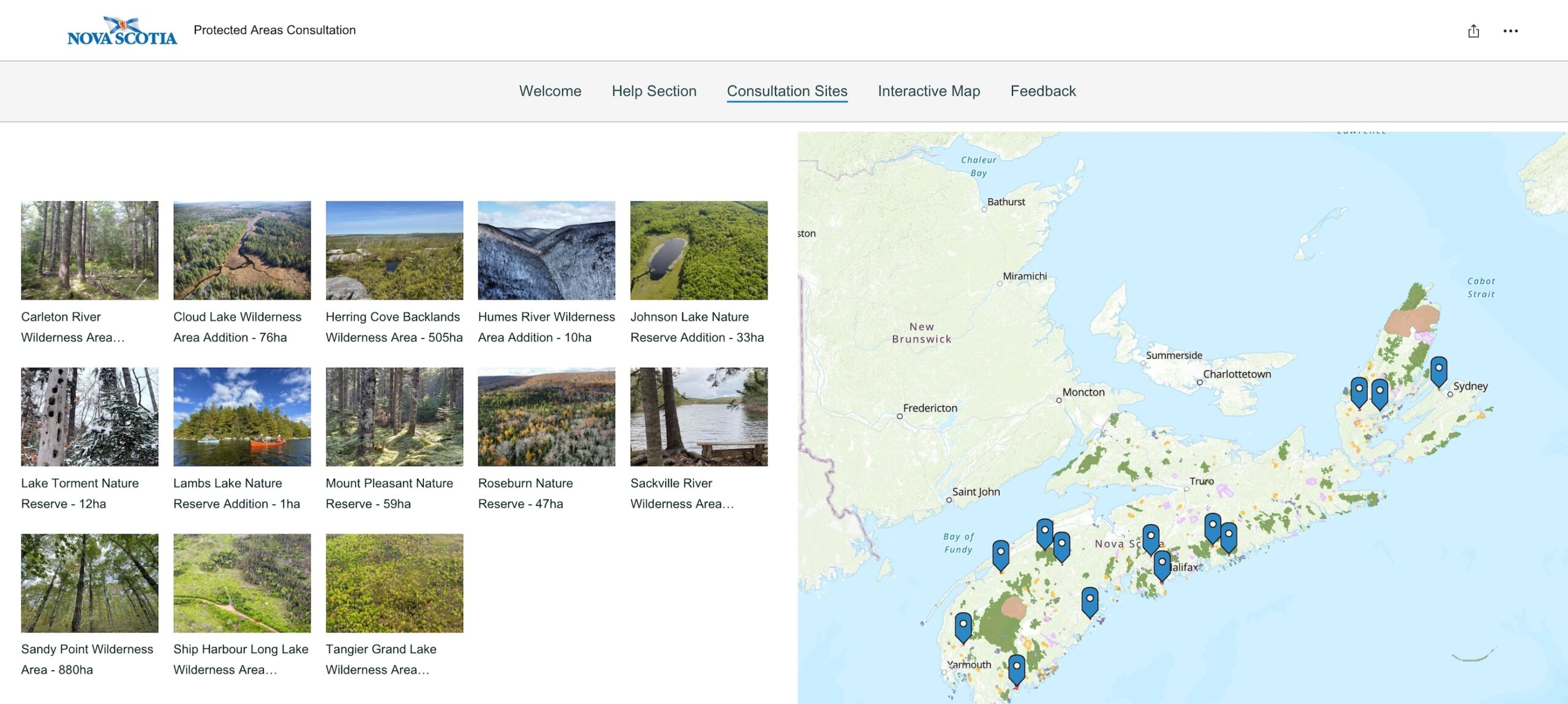Click 'Sackville River Wilderness Area…' caption
This screenshot has height=704, width=1568.
tap(682, 493)
